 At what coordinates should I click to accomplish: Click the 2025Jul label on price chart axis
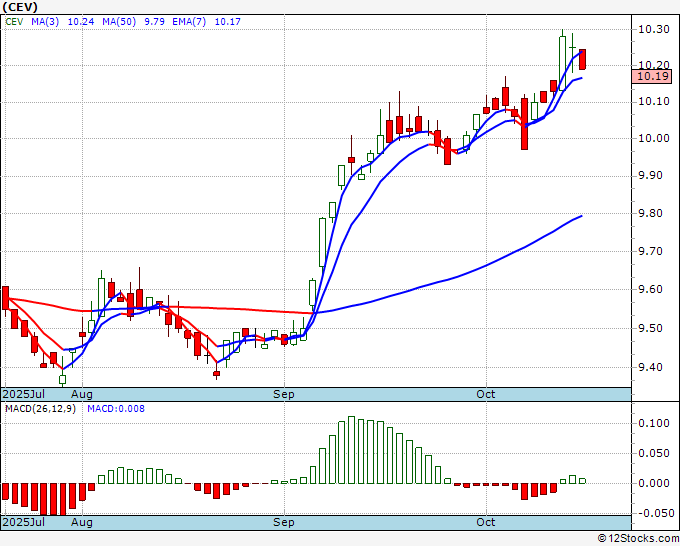click(24, 394)
